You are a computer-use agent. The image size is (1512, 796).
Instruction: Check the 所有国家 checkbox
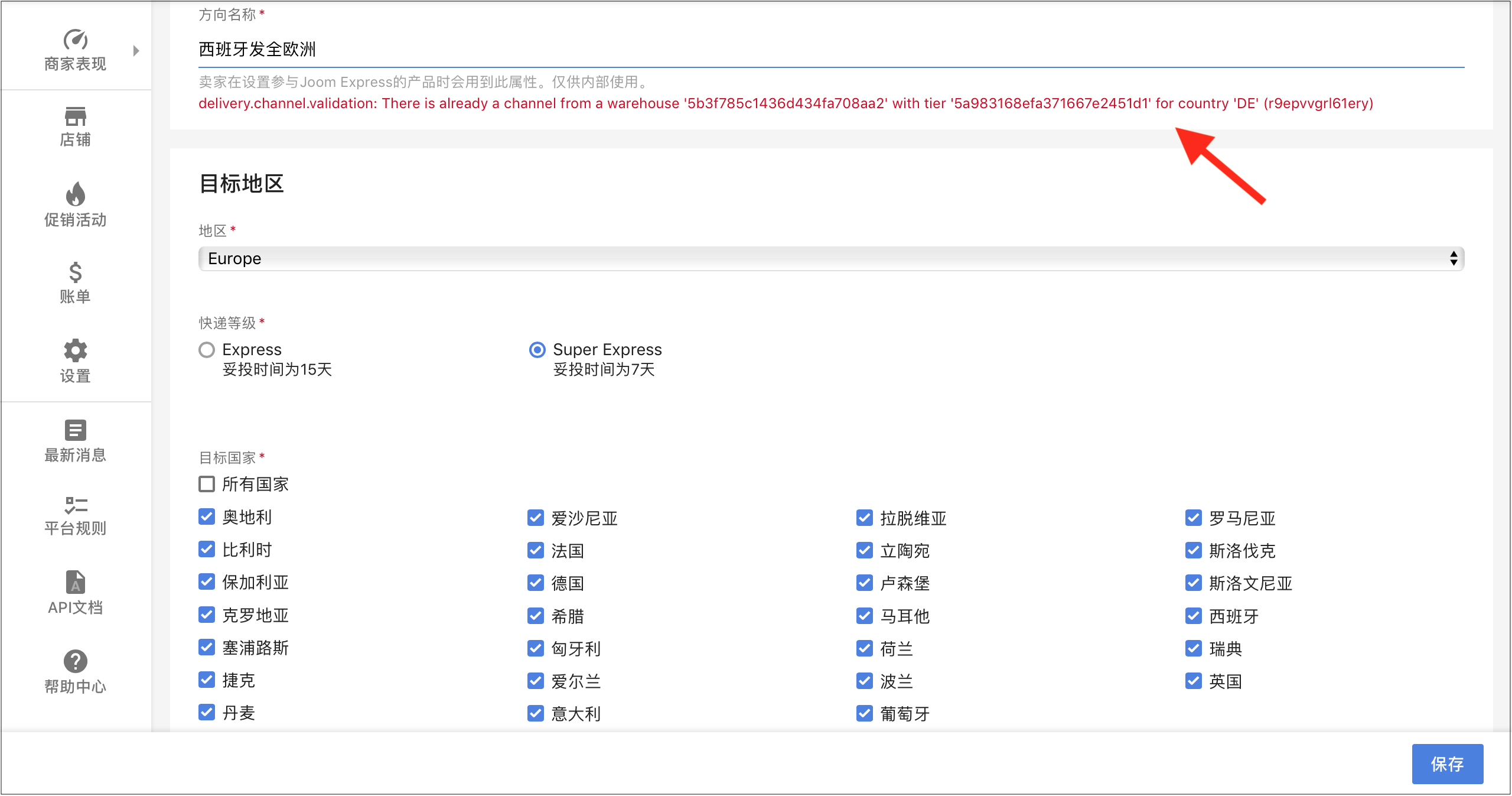207,484
